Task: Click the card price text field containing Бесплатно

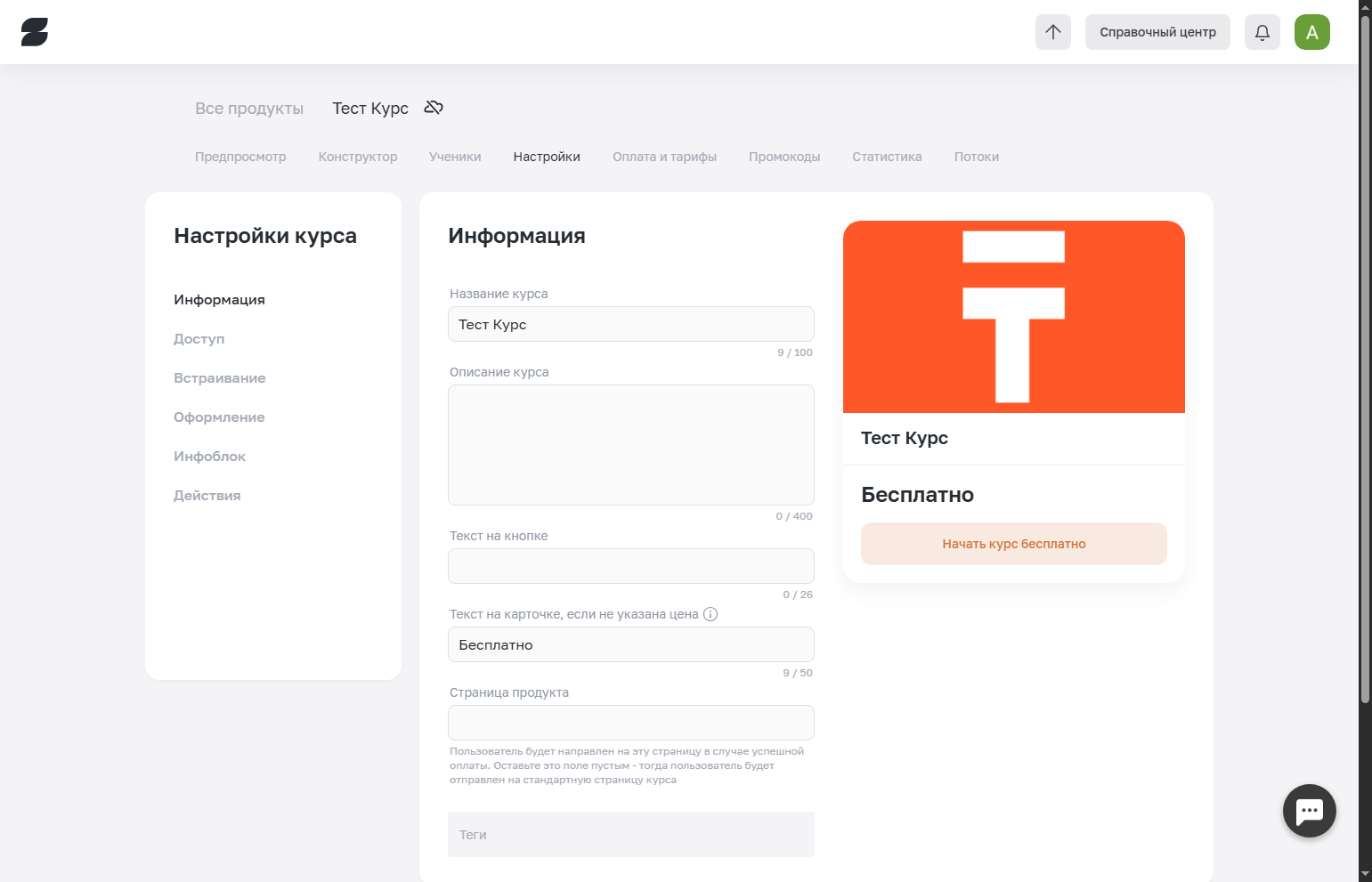Action: click(631, 644)
